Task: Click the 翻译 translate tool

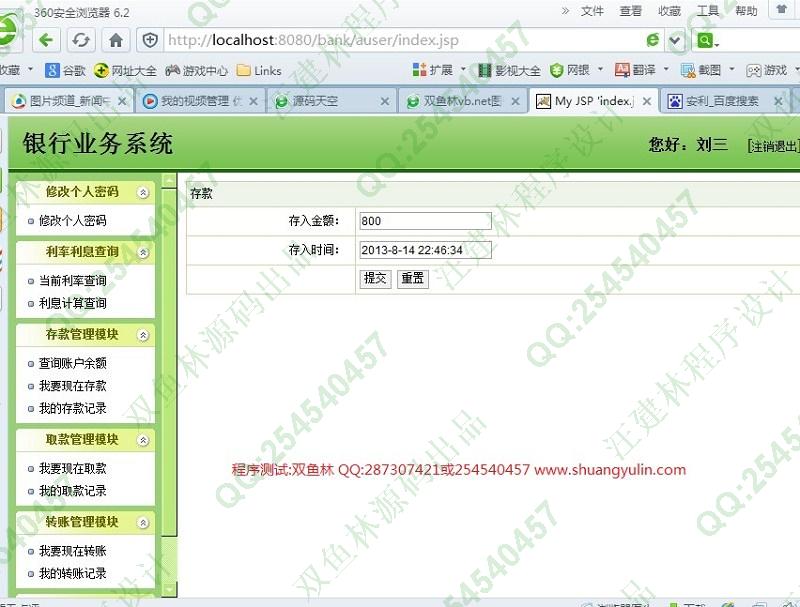Action: 635,70
